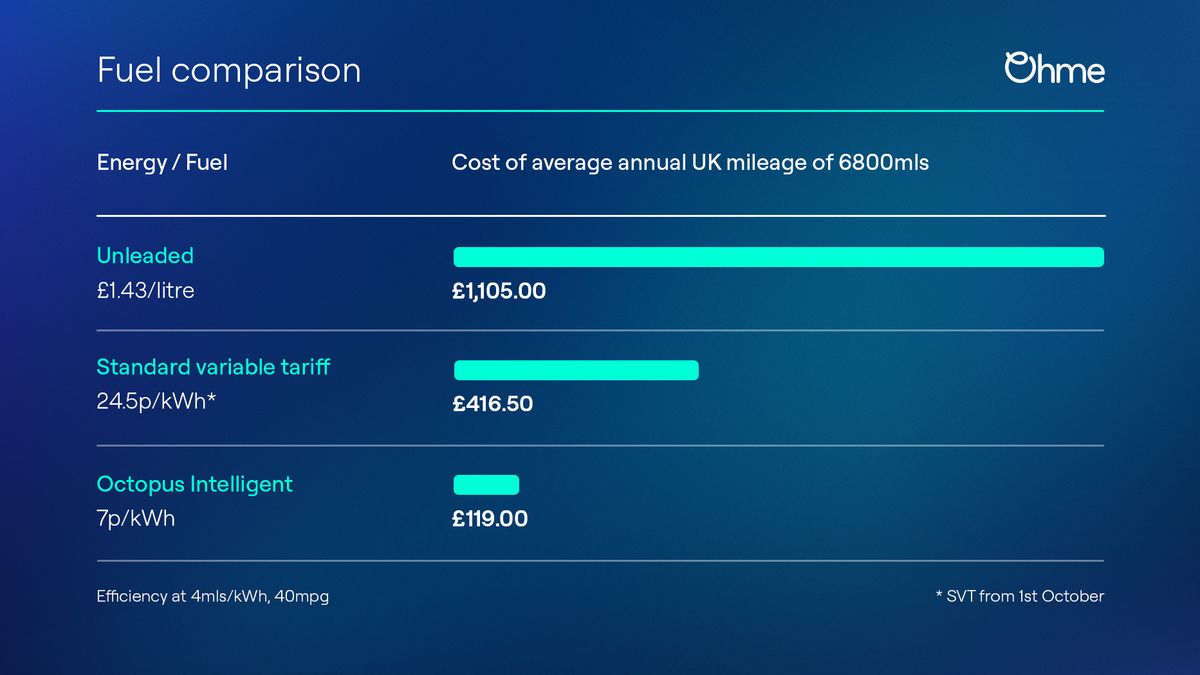Screen dimensions: 1200x675
Task: Click the Standard variable tariff bar
Action: tap(576, 370)
